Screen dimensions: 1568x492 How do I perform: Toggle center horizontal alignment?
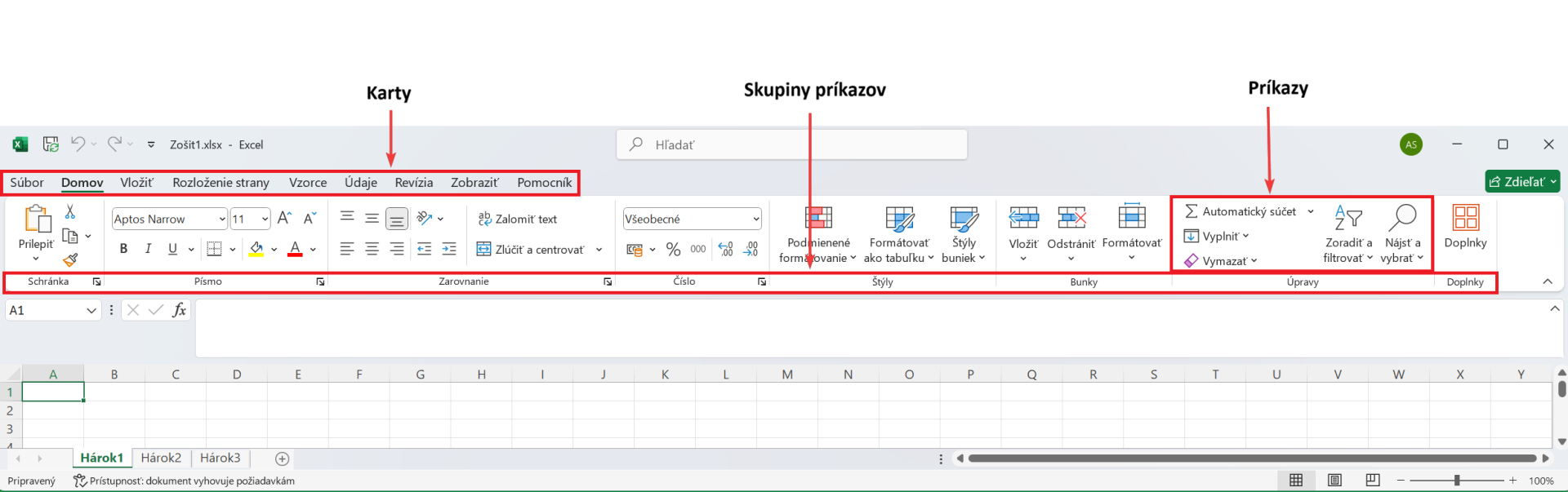pos(372,249)
